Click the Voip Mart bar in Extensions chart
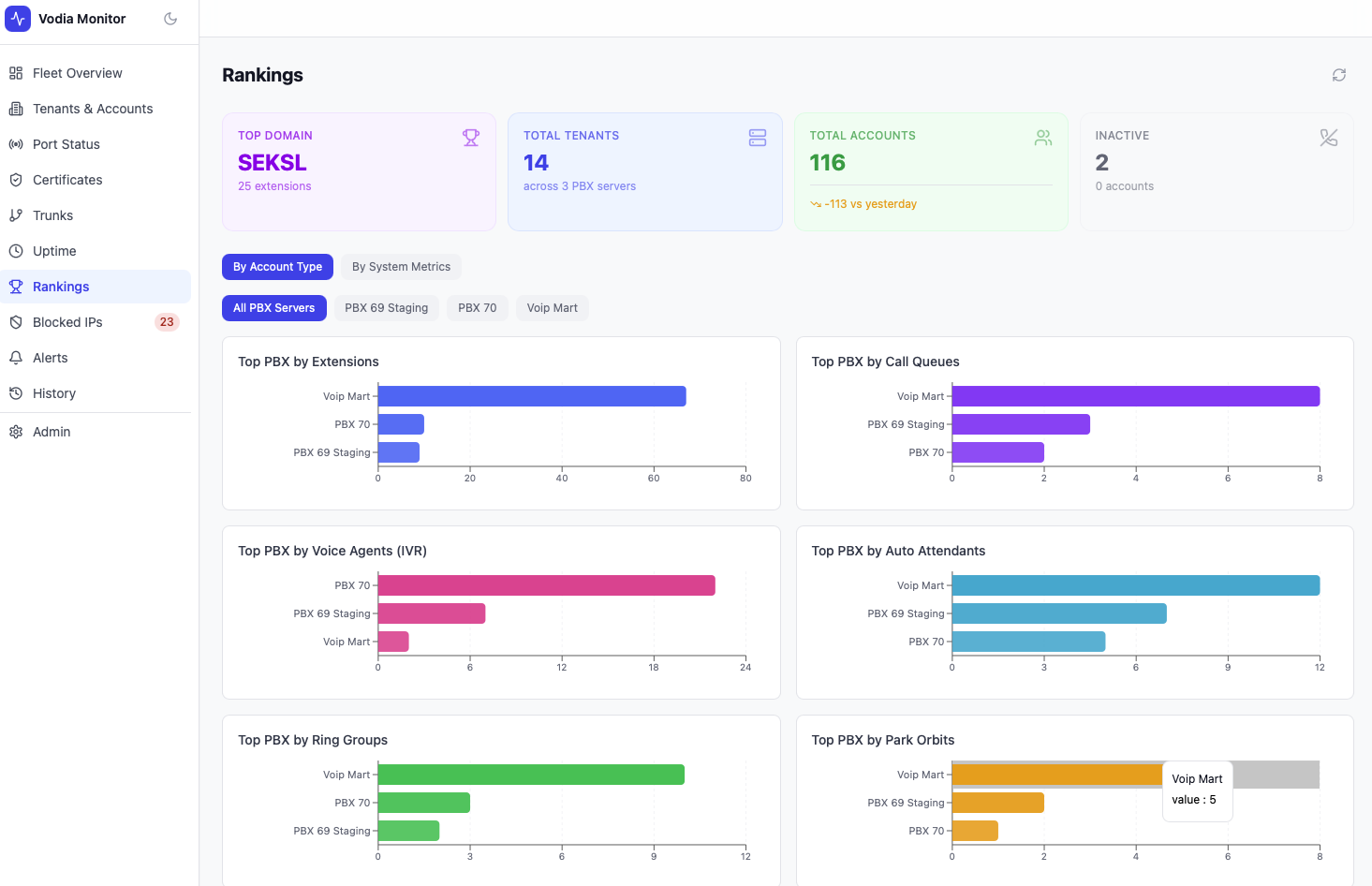The width and height of the screenshot is (1372, 886). pyautogui.click(x=531, y=396)
